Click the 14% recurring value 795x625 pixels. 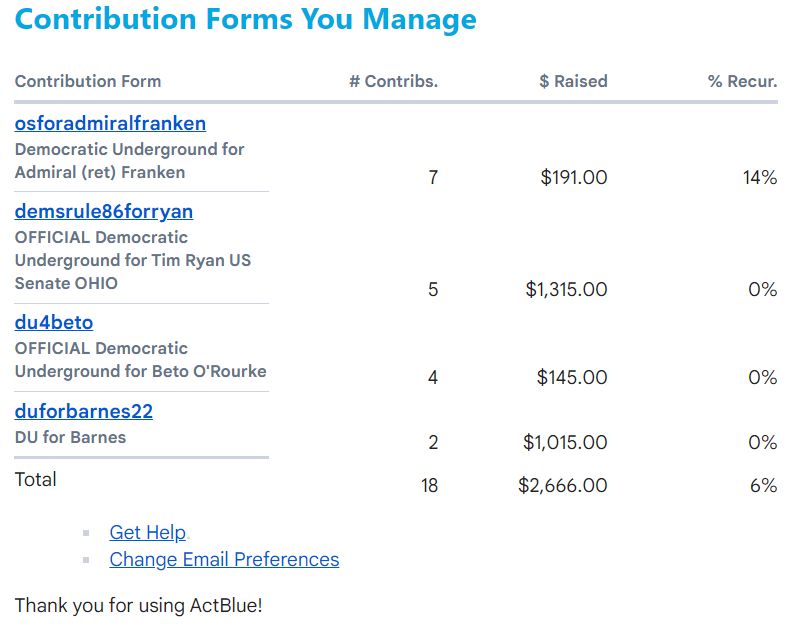tap(760, 178)
